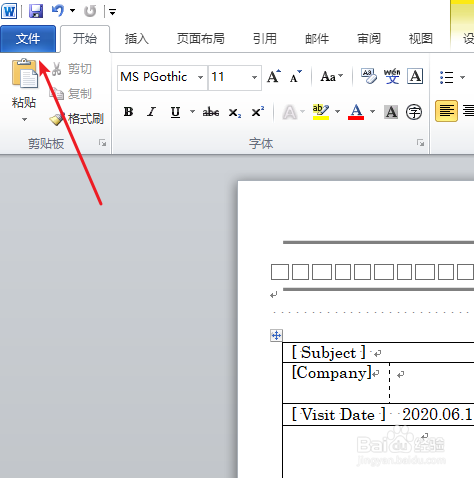Toggle bold formatting
Viewport: 474px width, 478px height.
[128, 112]
